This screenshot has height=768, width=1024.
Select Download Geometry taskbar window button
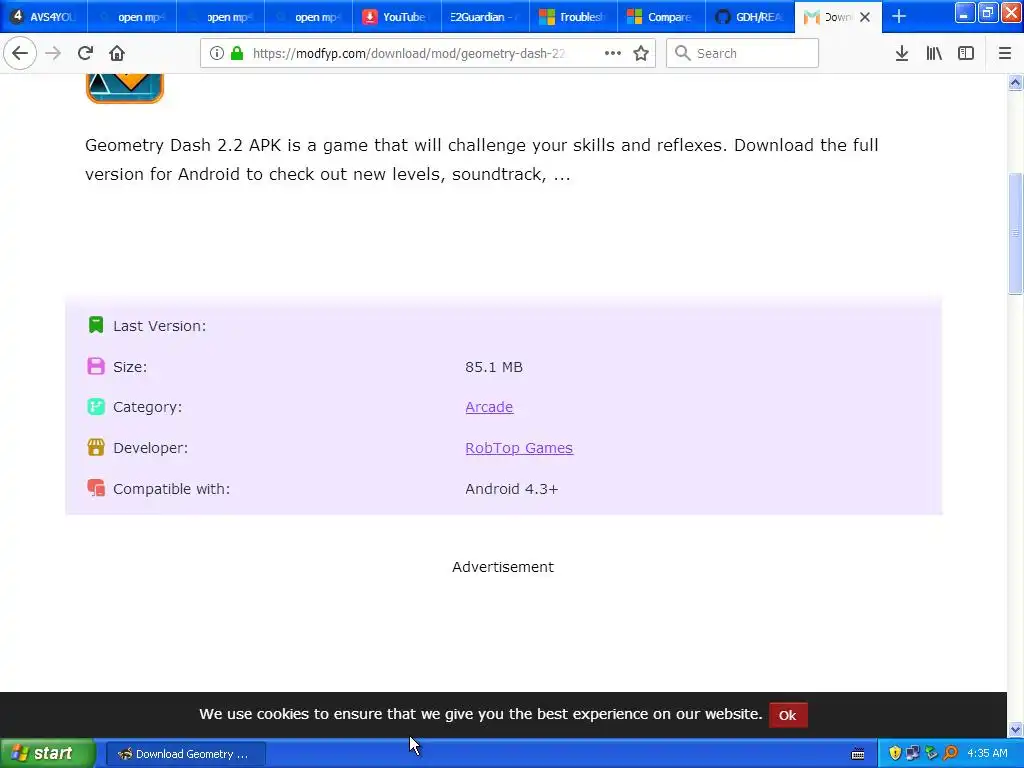186,754
